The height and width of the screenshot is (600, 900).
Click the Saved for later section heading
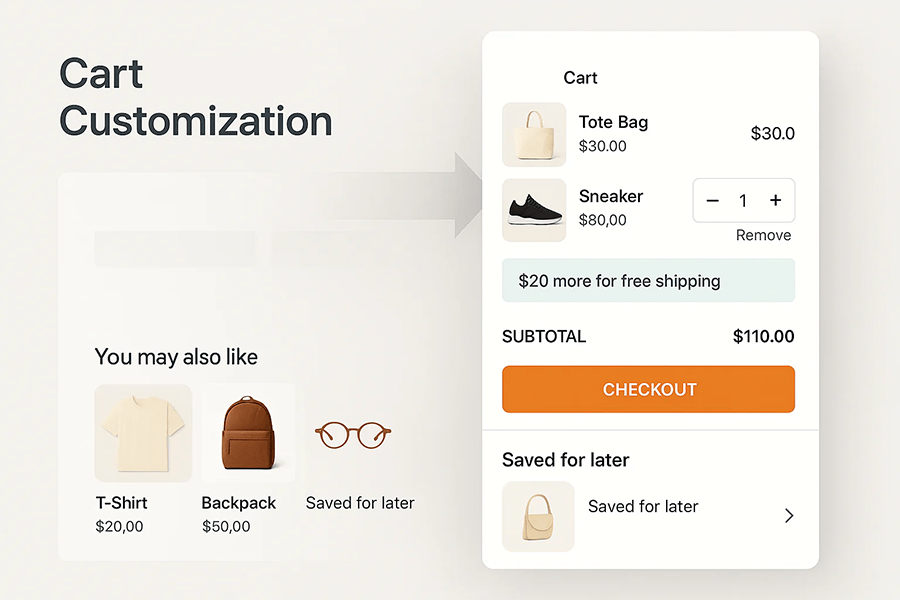565,460
